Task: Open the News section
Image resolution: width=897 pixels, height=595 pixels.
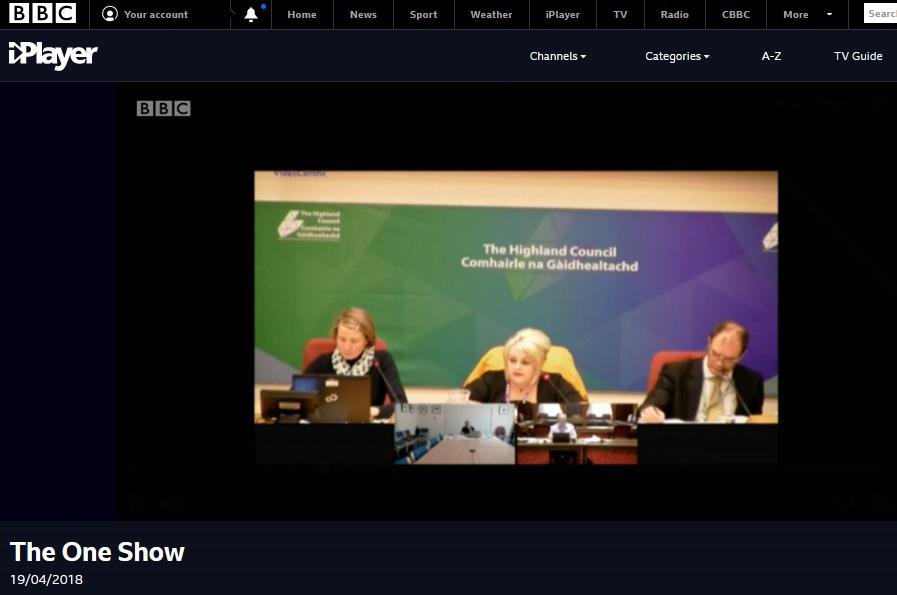Action: coord(363,14)
